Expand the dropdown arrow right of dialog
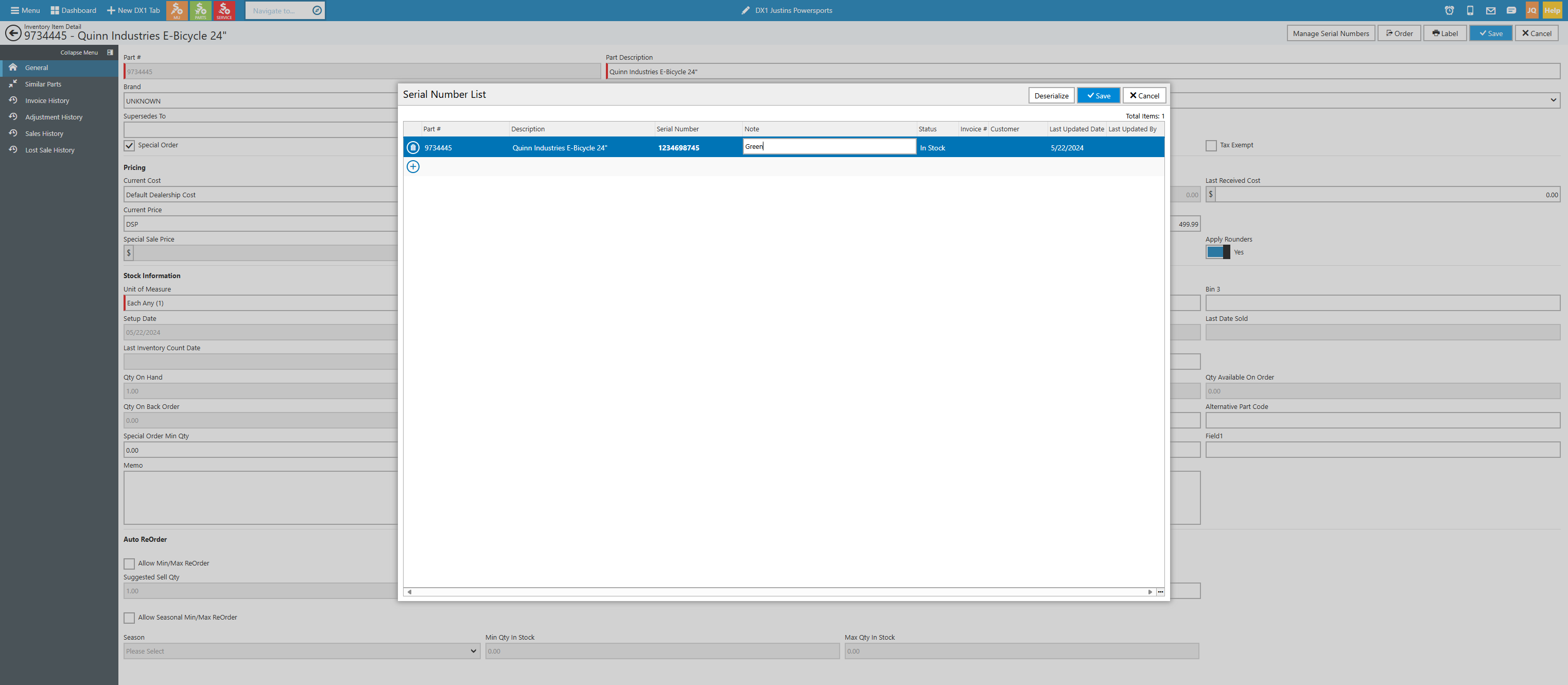The height and width of the screenshot is (685, 1568). coord(1554,100)
